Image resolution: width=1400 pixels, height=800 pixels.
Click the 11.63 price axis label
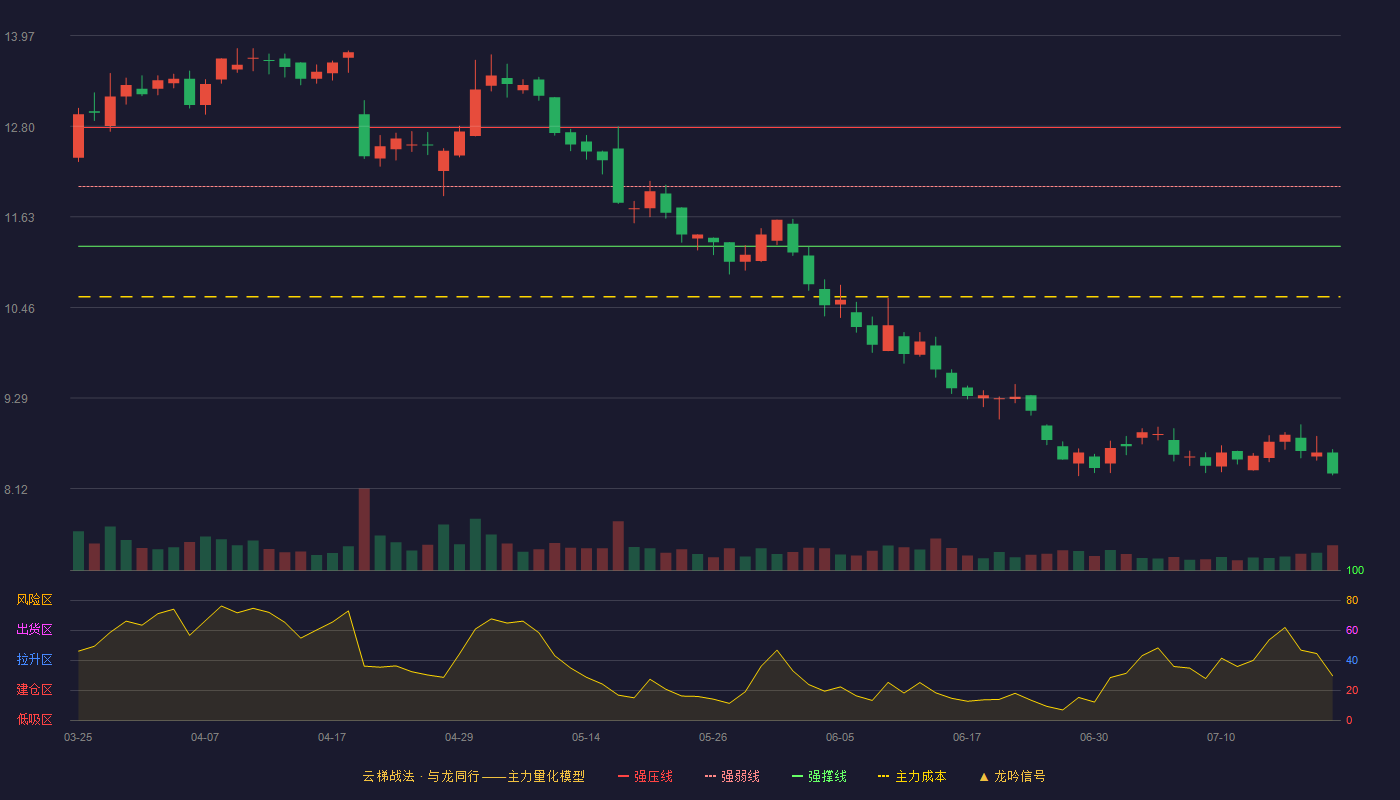pyautogui.click(x=20, y=218)
